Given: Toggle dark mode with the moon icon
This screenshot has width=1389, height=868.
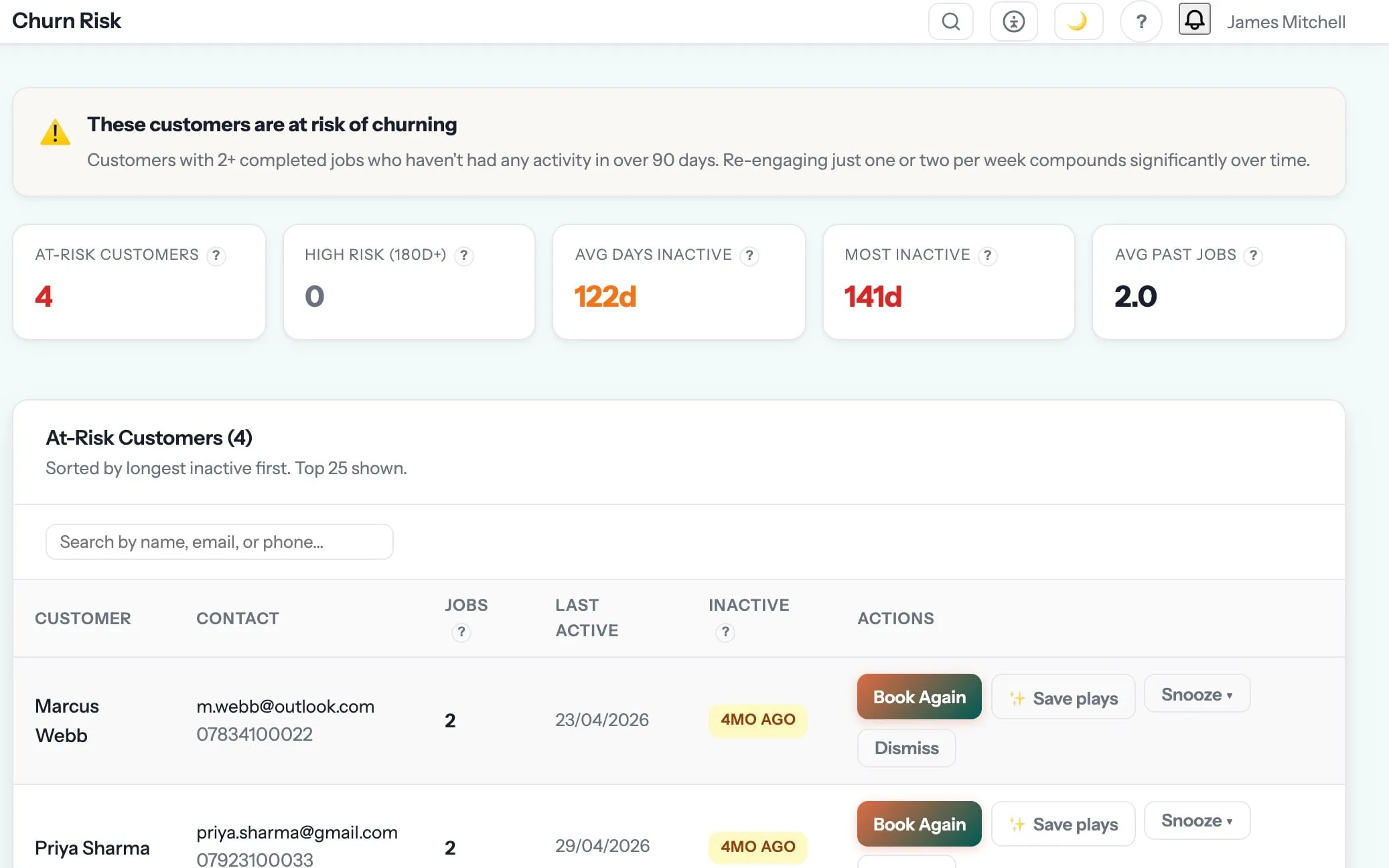Looking at the screenshot, I should (x=1078, y=21).
